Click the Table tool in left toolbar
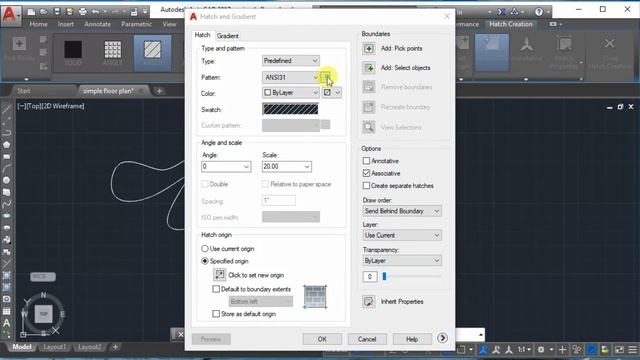The image size is (640, 360). pos(7,311)
